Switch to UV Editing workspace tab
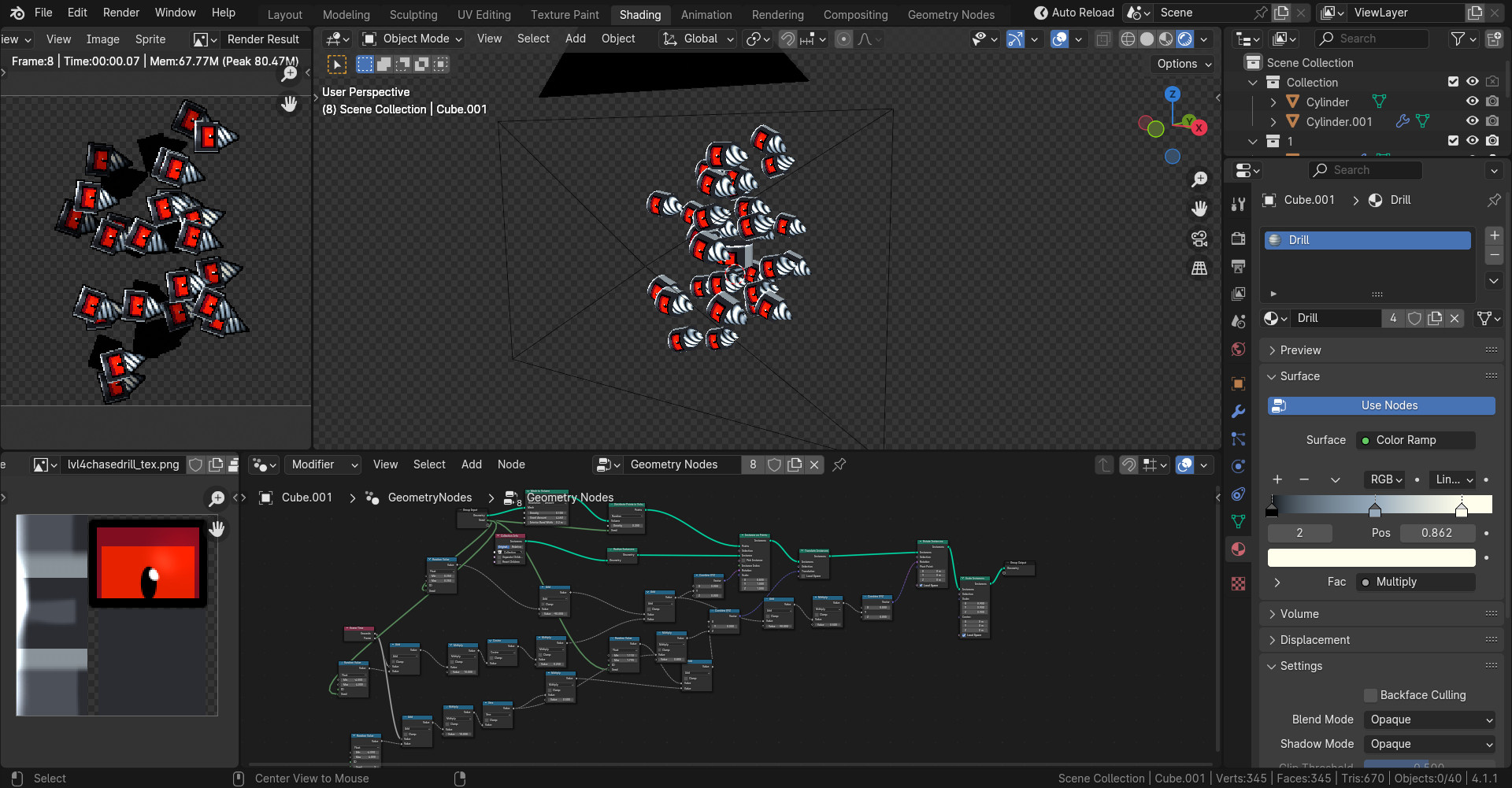The width and height of the screenshot is (1512, 788). [484, 15]
